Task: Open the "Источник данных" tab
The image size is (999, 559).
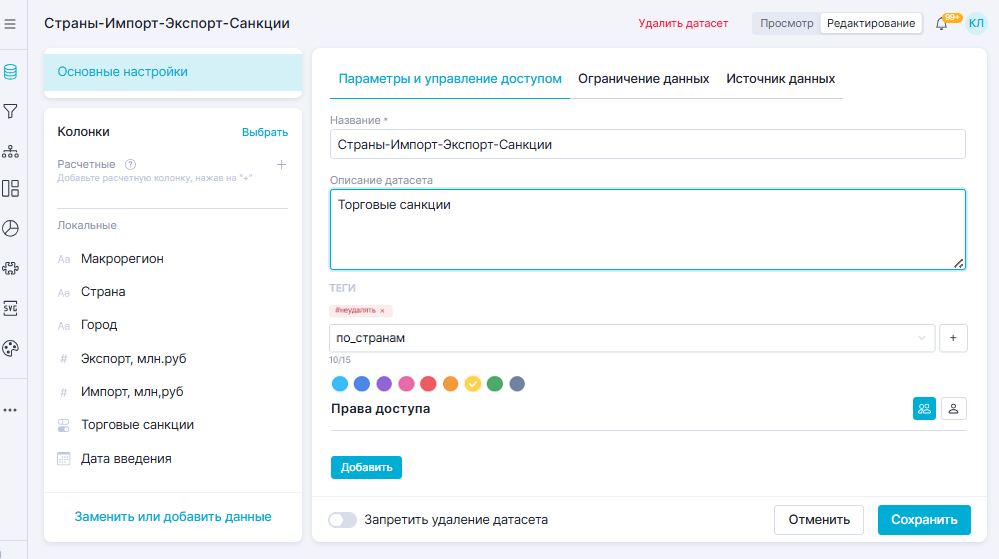Action: 780,79
